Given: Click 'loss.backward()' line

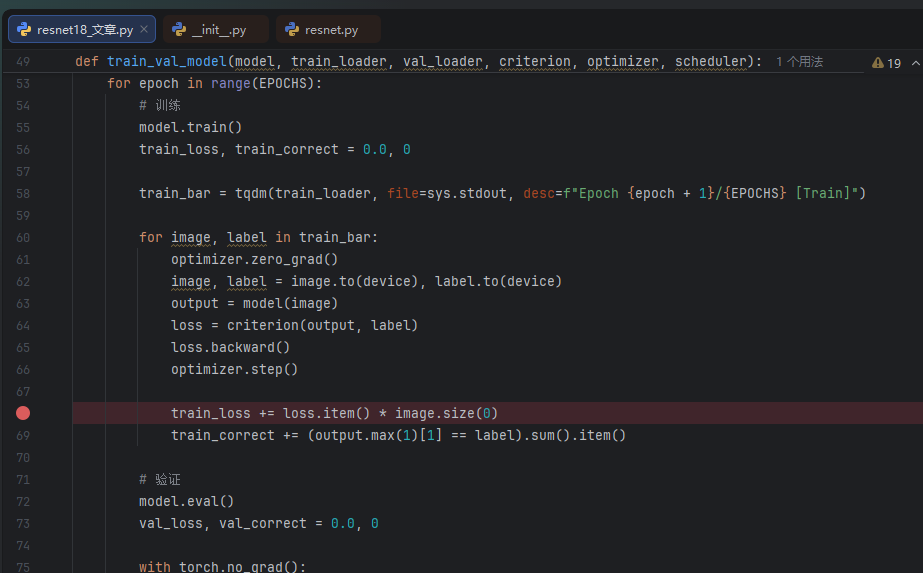Looking at the screenshot, I should point(230,347).
